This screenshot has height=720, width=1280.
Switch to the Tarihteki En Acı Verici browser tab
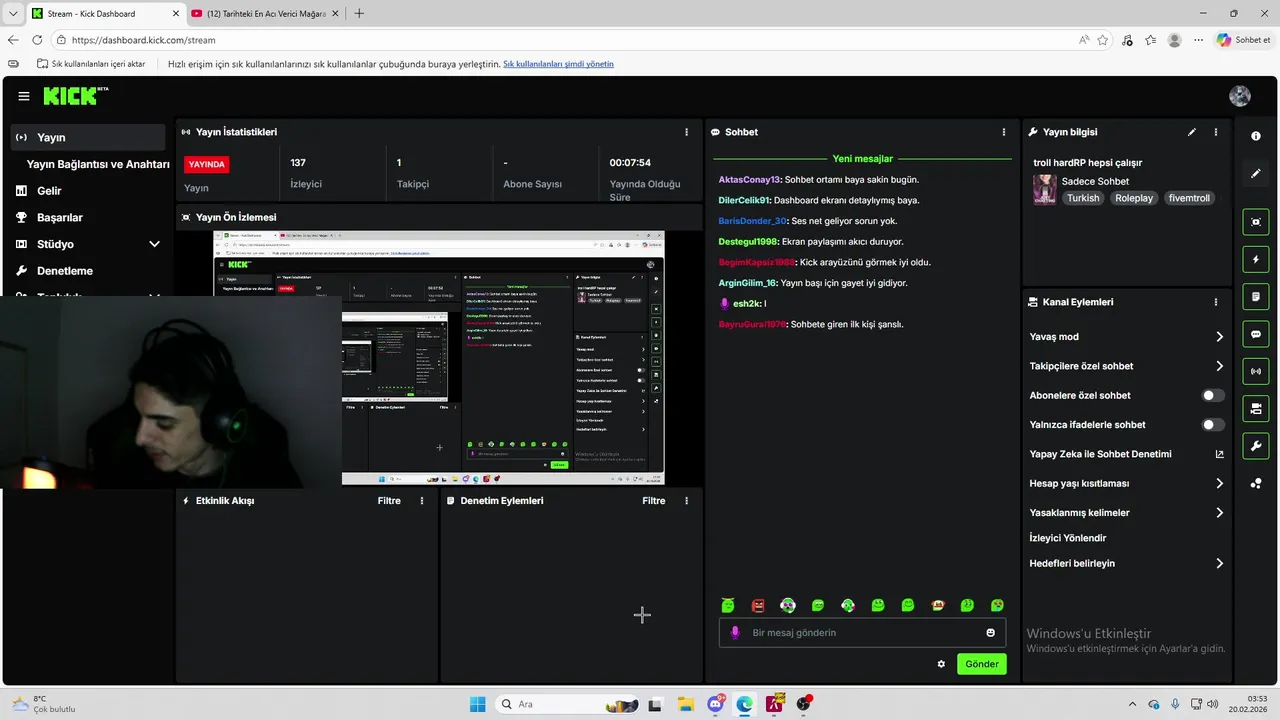(x=265, y=14)
